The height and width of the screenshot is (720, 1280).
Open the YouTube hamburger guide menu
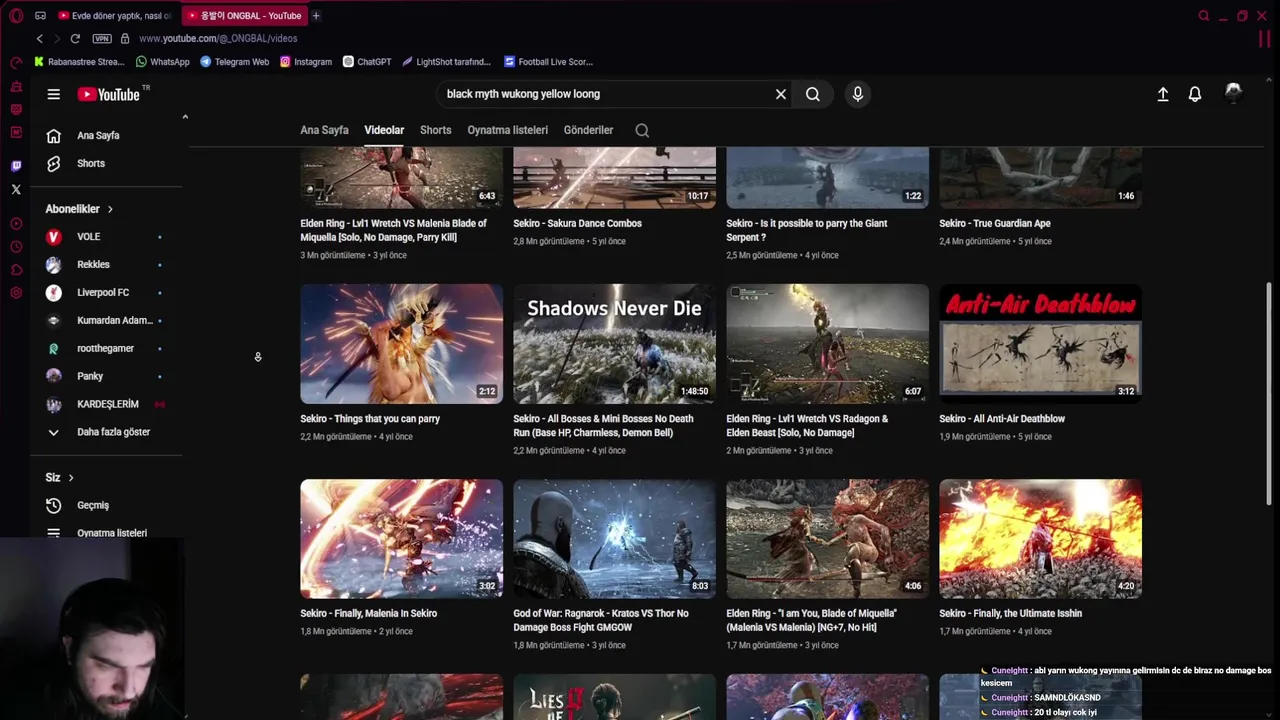click(54, 94)
